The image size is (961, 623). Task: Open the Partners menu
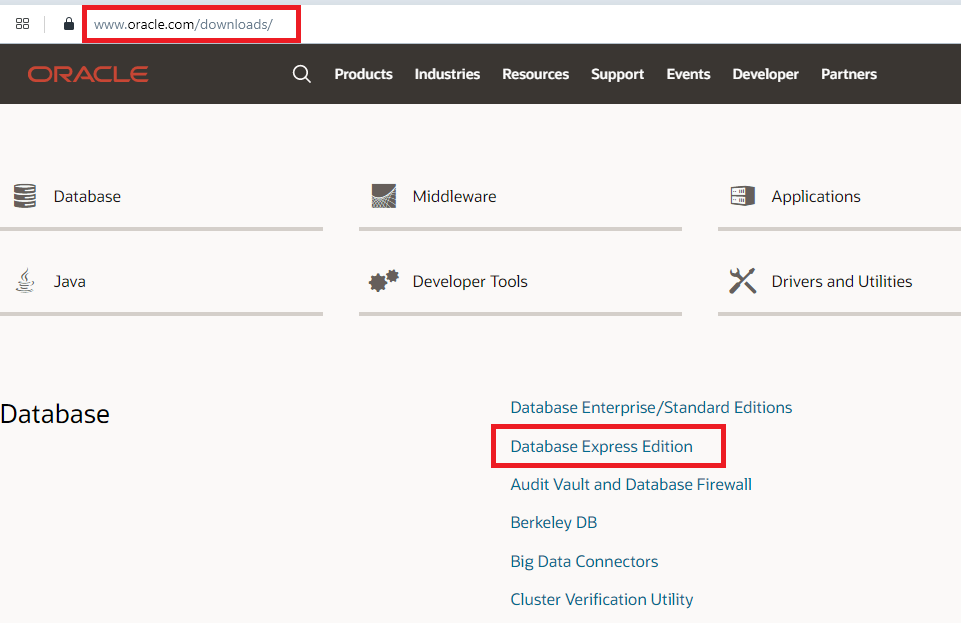[x=849, y=74]
